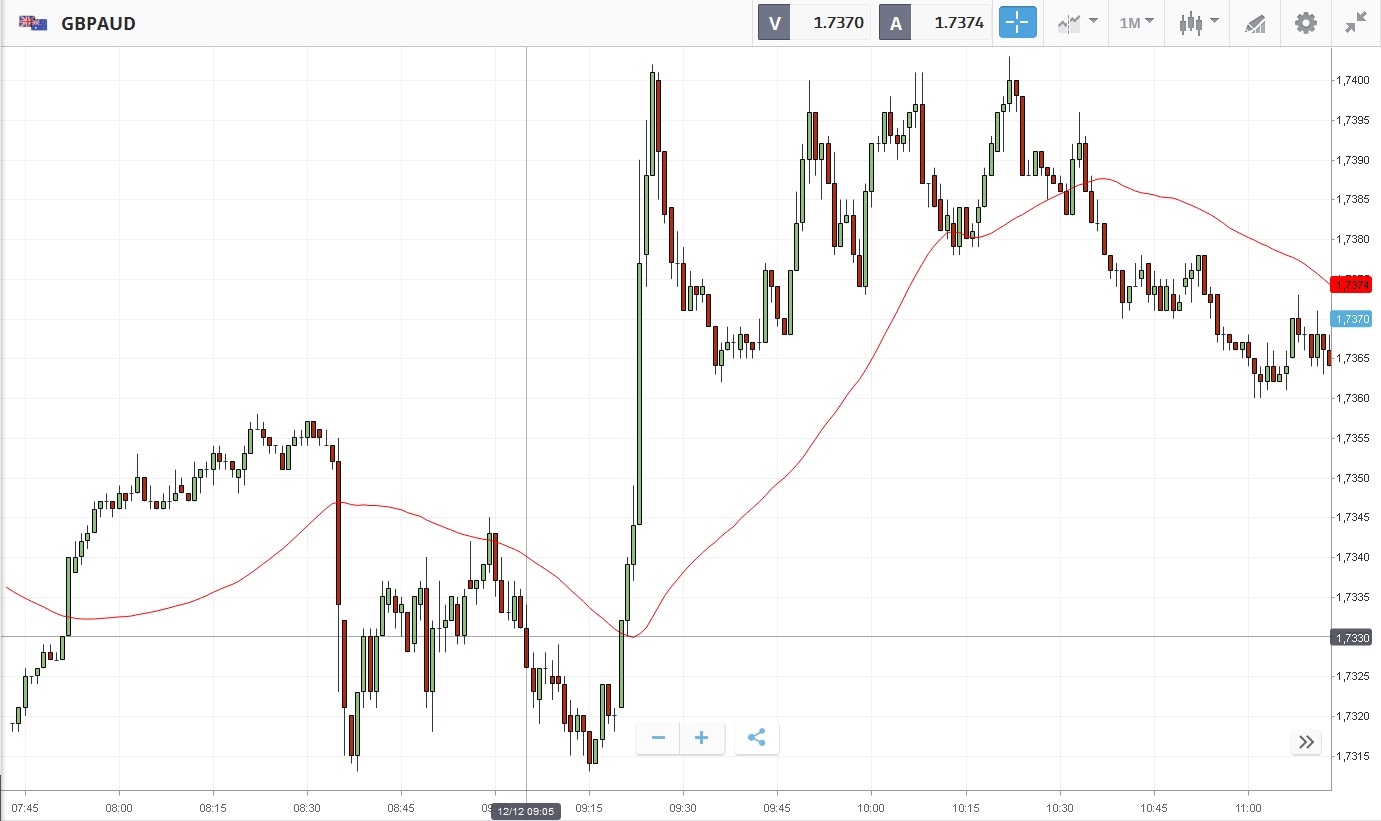Collapse chart with the shrink arrows icon
1381x821 pixels.
pyautogui.click(x=1355, y=23)
